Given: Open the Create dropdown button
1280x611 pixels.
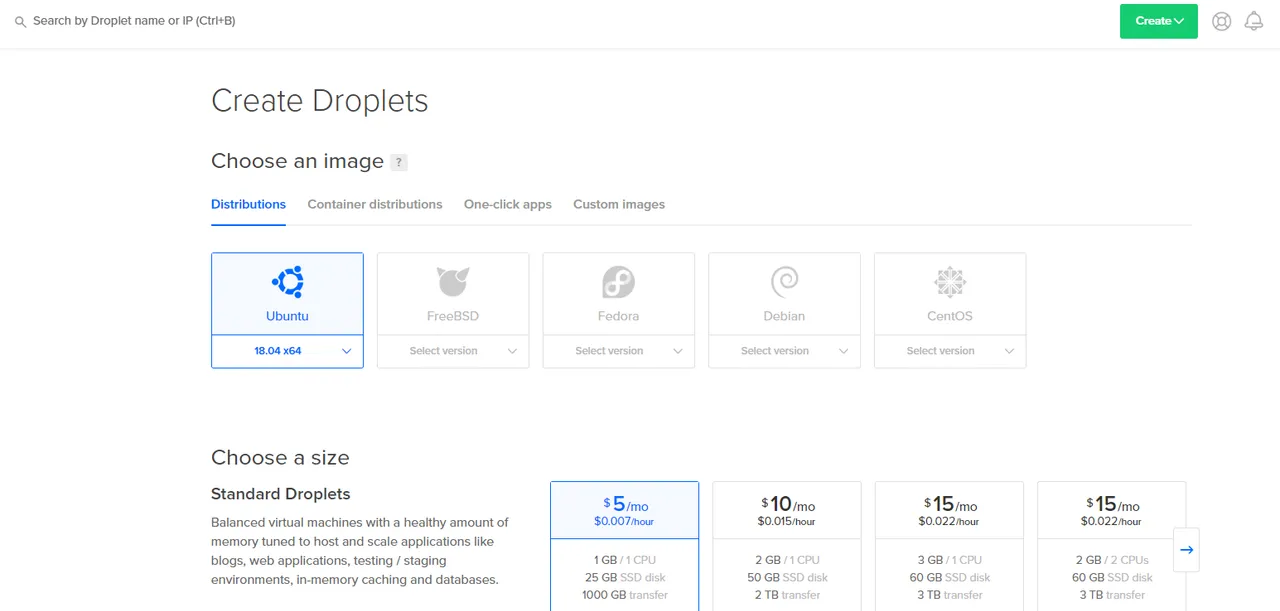Looking at the screenshot, I should (1159, 21).
